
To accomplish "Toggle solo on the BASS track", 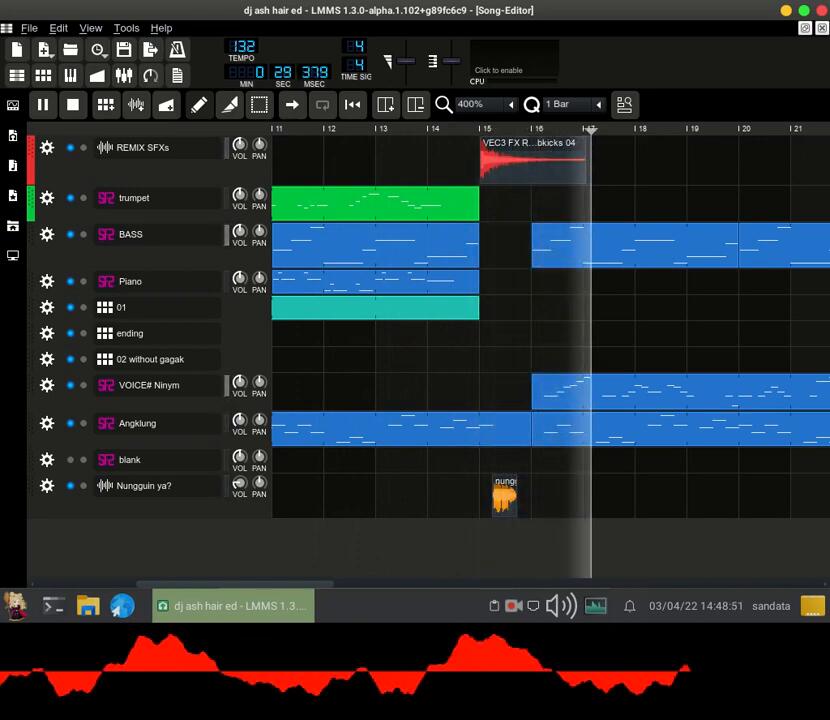I will 83,235.
